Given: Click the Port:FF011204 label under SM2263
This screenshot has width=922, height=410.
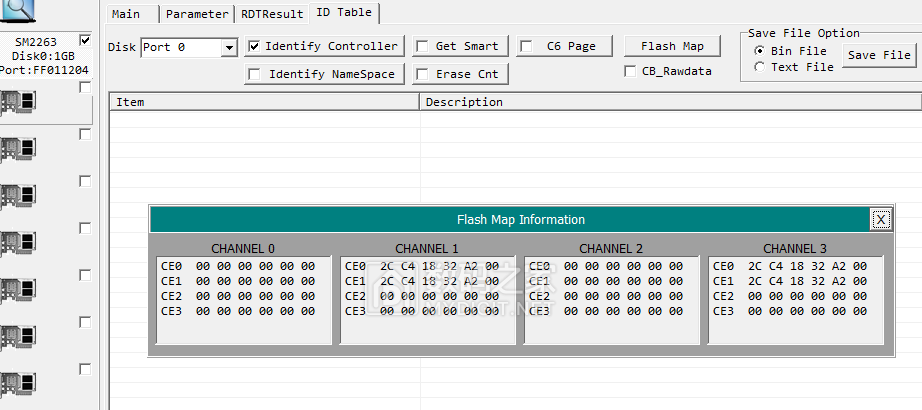Looking at the screenshot, I should (x=44, y=71).
